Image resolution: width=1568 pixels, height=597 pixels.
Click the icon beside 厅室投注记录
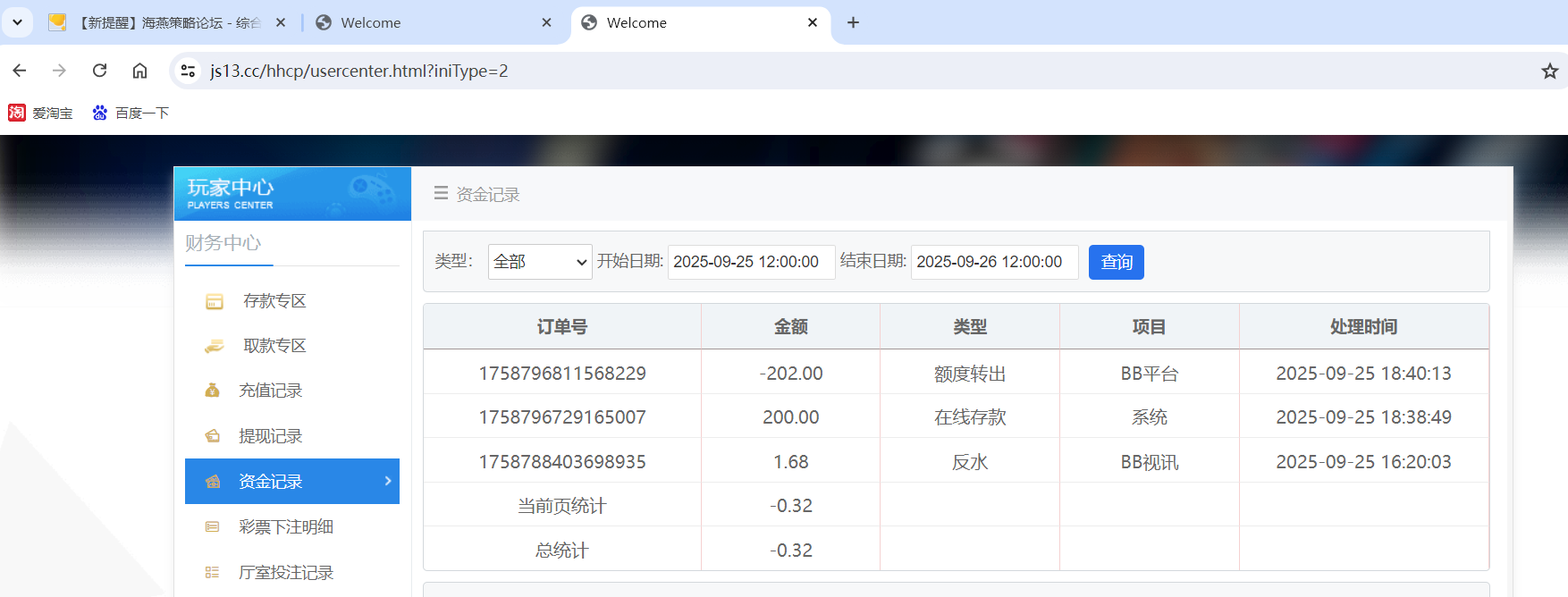(x=213, y=573)
